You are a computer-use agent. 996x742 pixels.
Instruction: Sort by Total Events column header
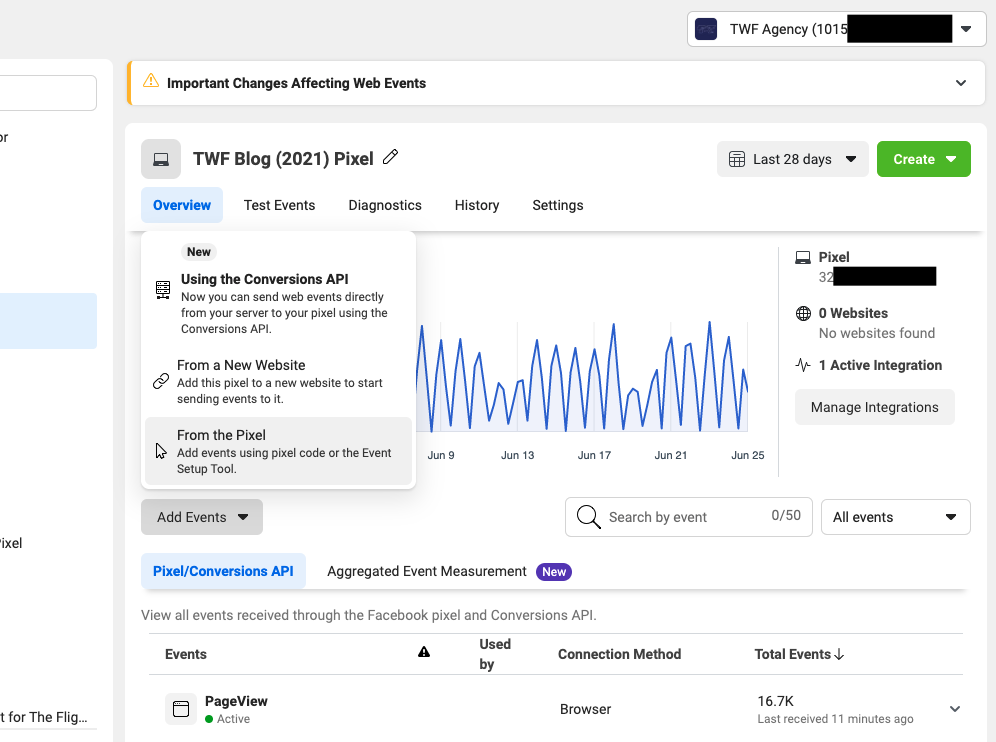point(799,654)
